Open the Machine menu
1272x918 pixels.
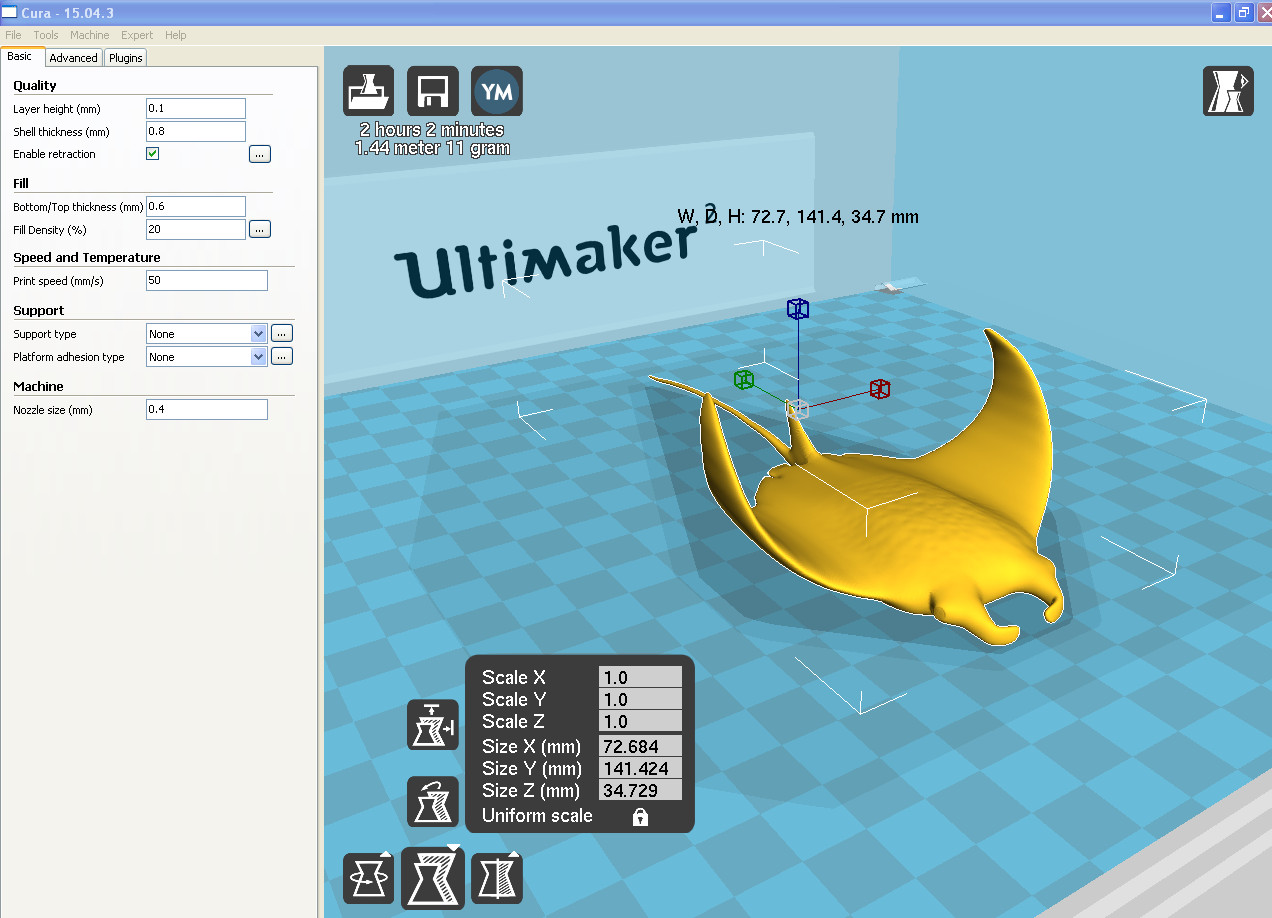(90, 35)
